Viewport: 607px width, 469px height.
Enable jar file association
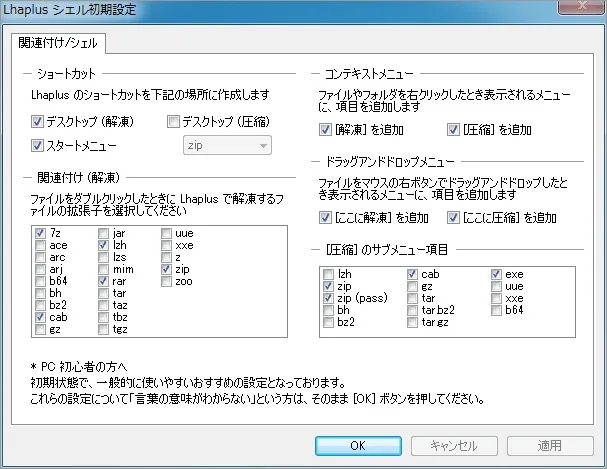click(x=103, y=233)
